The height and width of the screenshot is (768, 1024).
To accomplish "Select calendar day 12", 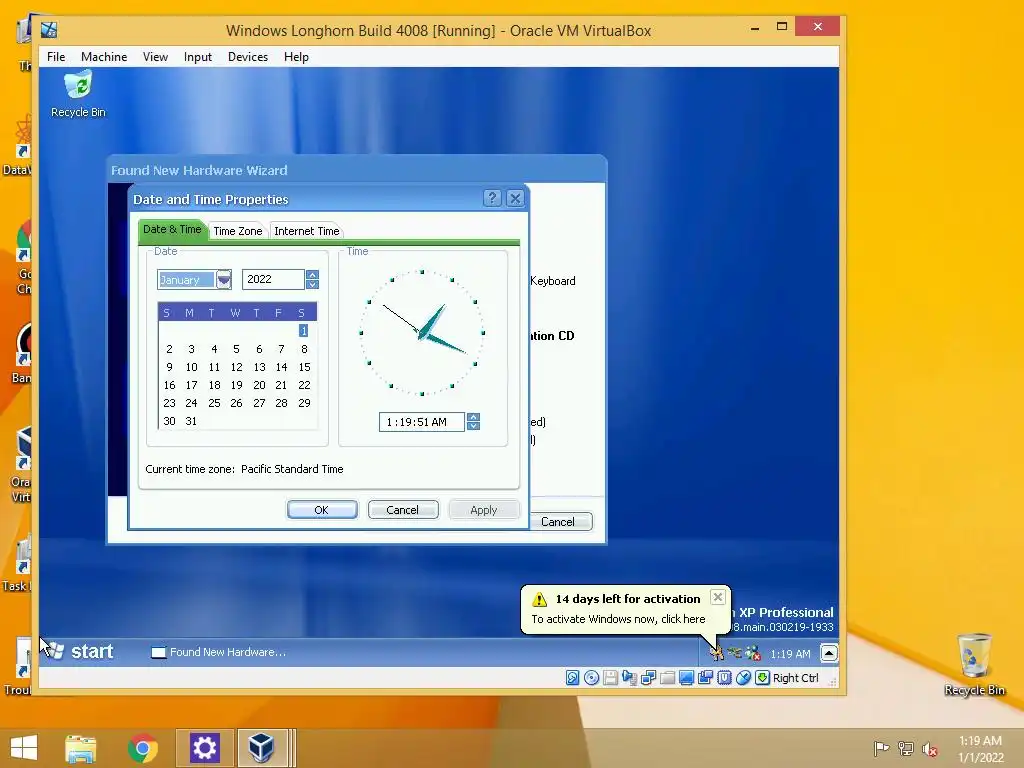I will [236, 367].
